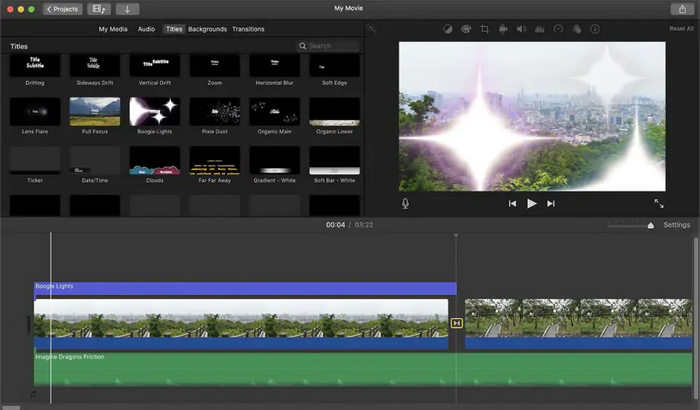Select the cropping tool
Viewport: 700px width, 410px height.
(x=484, y=29)
